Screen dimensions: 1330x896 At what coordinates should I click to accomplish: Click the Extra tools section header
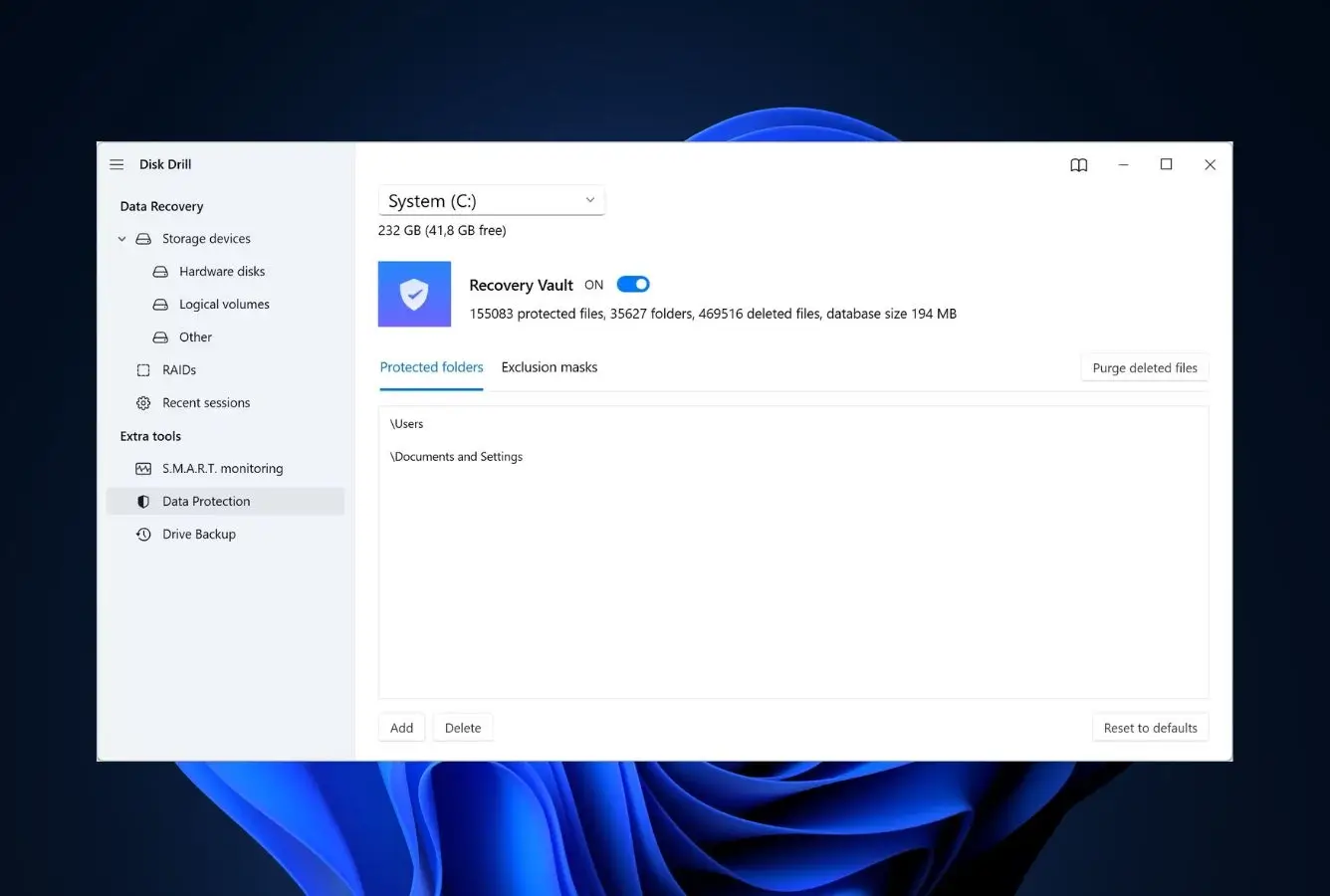[x=150, y=436]
